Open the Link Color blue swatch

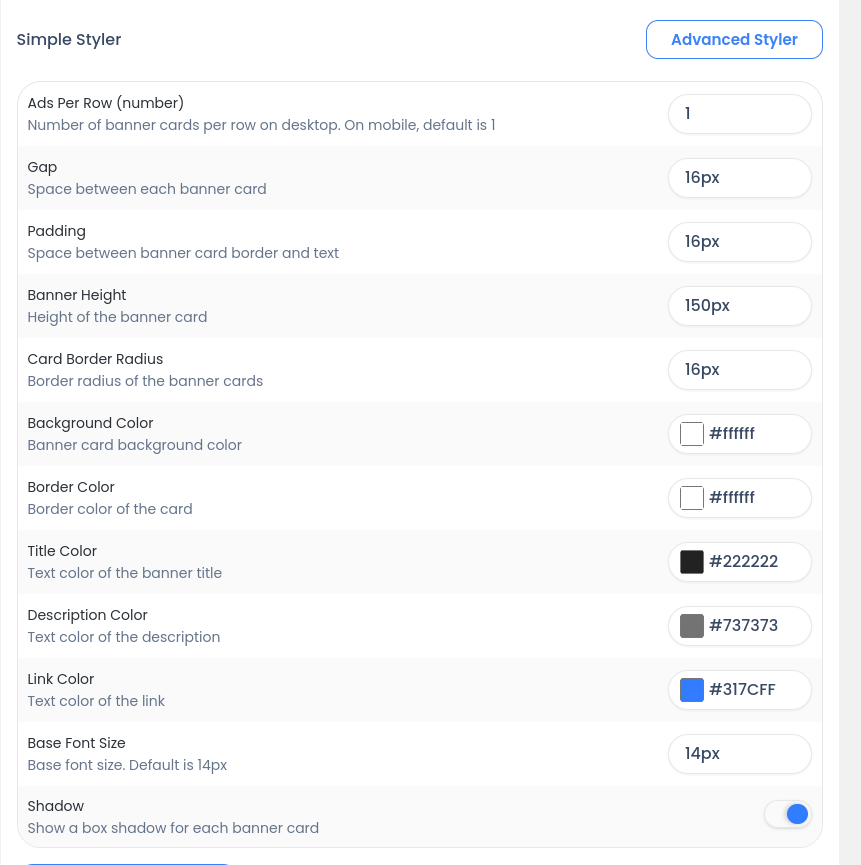click(x=692, y=690)
